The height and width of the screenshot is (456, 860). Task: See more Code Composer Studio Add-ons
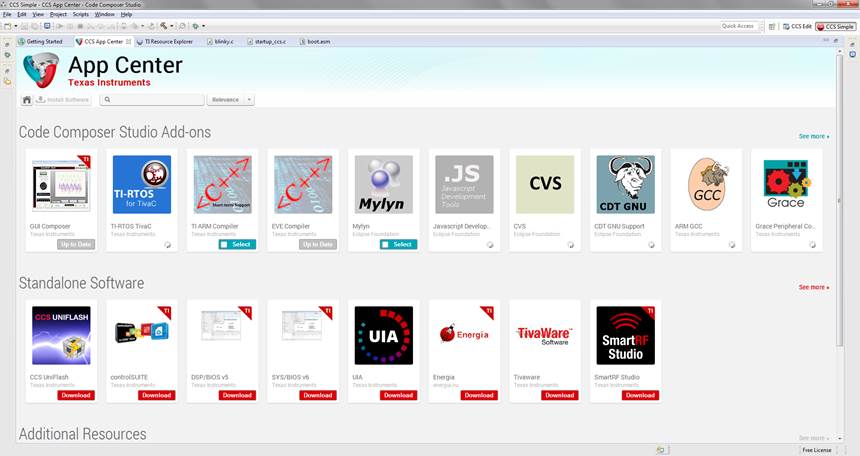click(x=814, y=136)
